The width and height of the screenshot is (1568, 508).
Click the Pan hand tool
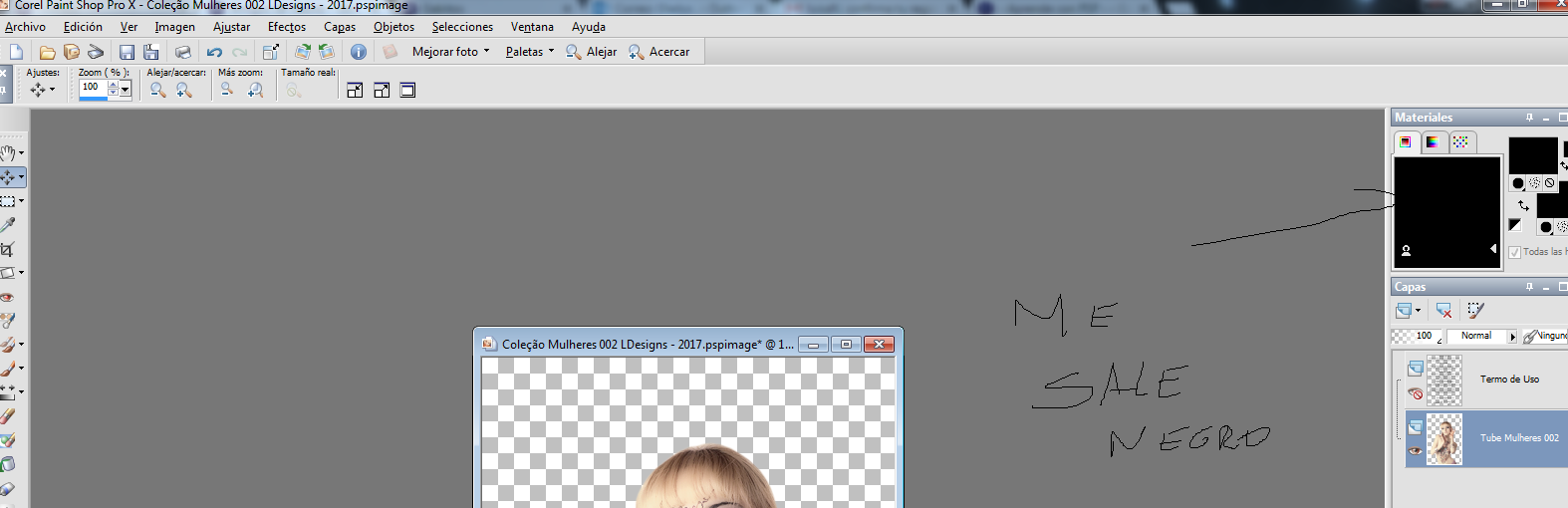pos(8,153)
